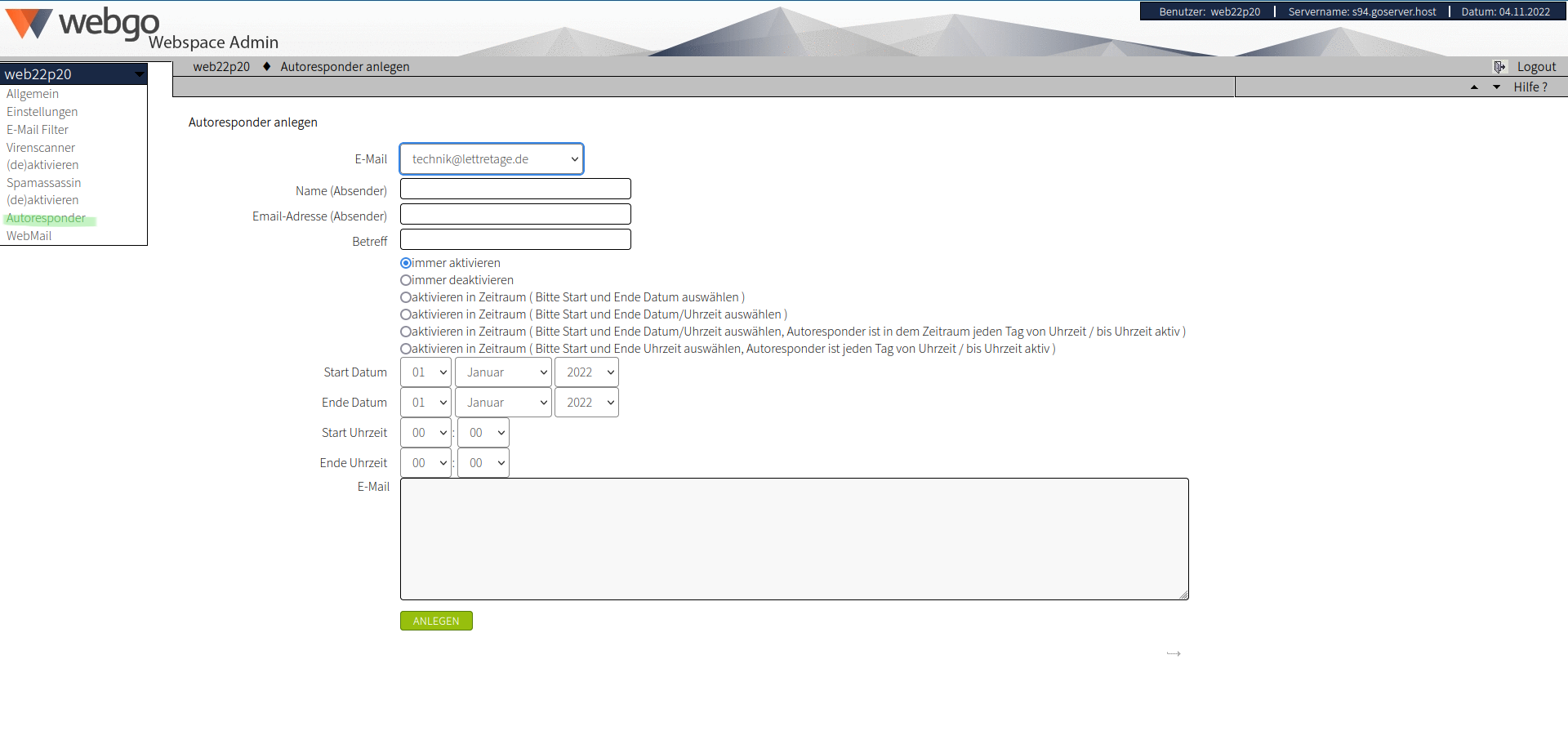
Task: Collapse the web22p20 sidebar menu arrow
Action: pyautogui.click(x=140, y=74)
